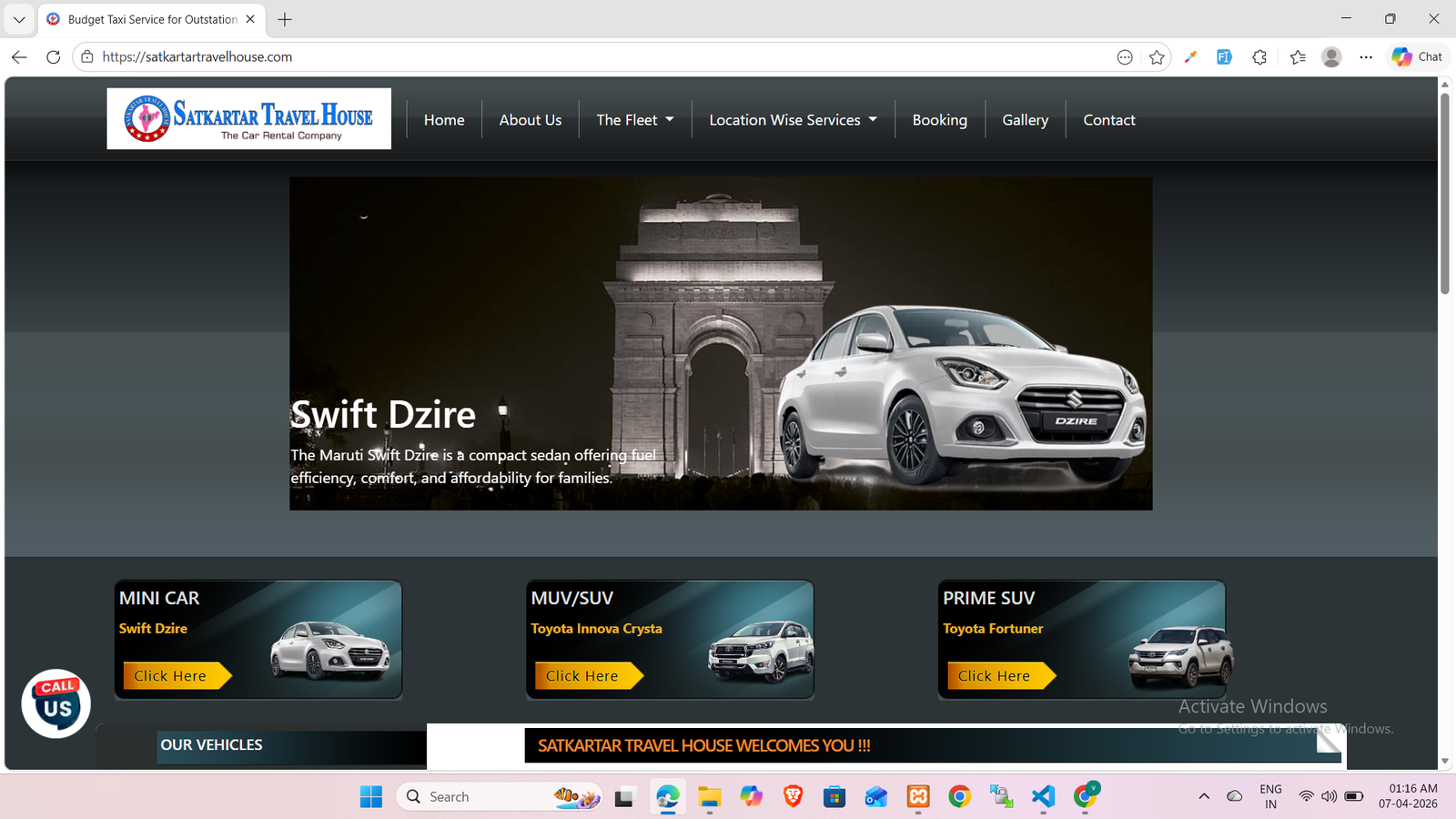Open Outlook from the taskbar

876,796
